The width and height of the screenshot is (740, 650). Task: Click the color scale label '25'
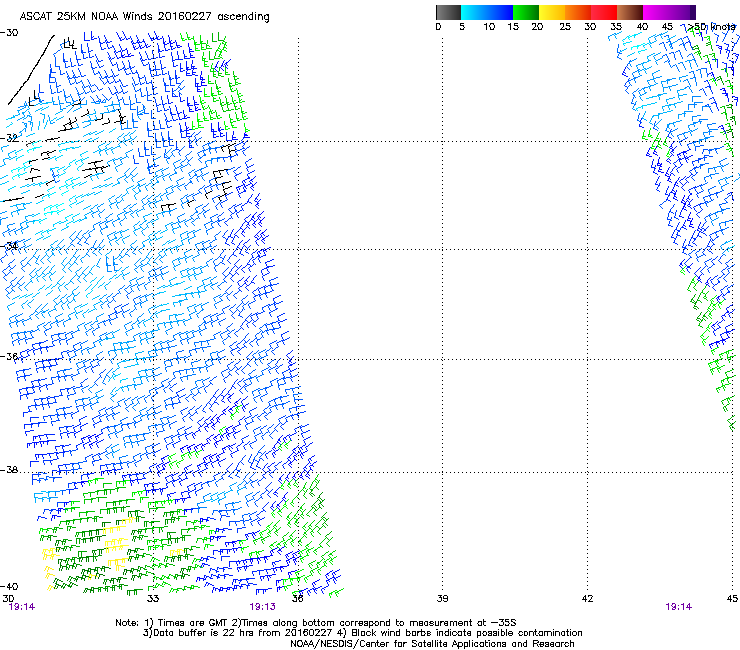click(565, 27)
